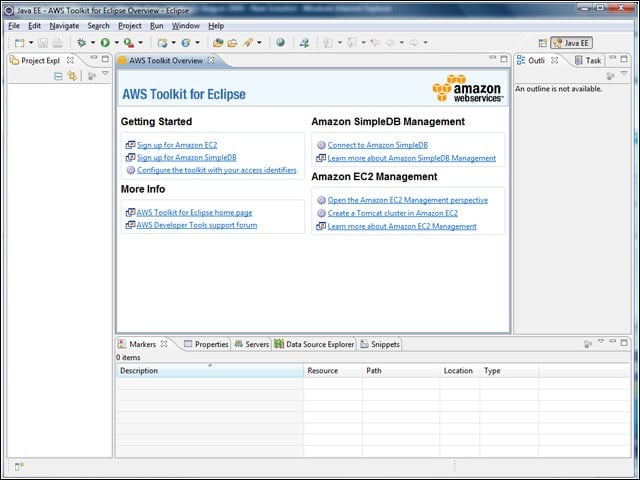Click the New wizard toolbar icon

pyautogui.click(x=19, y=42)
